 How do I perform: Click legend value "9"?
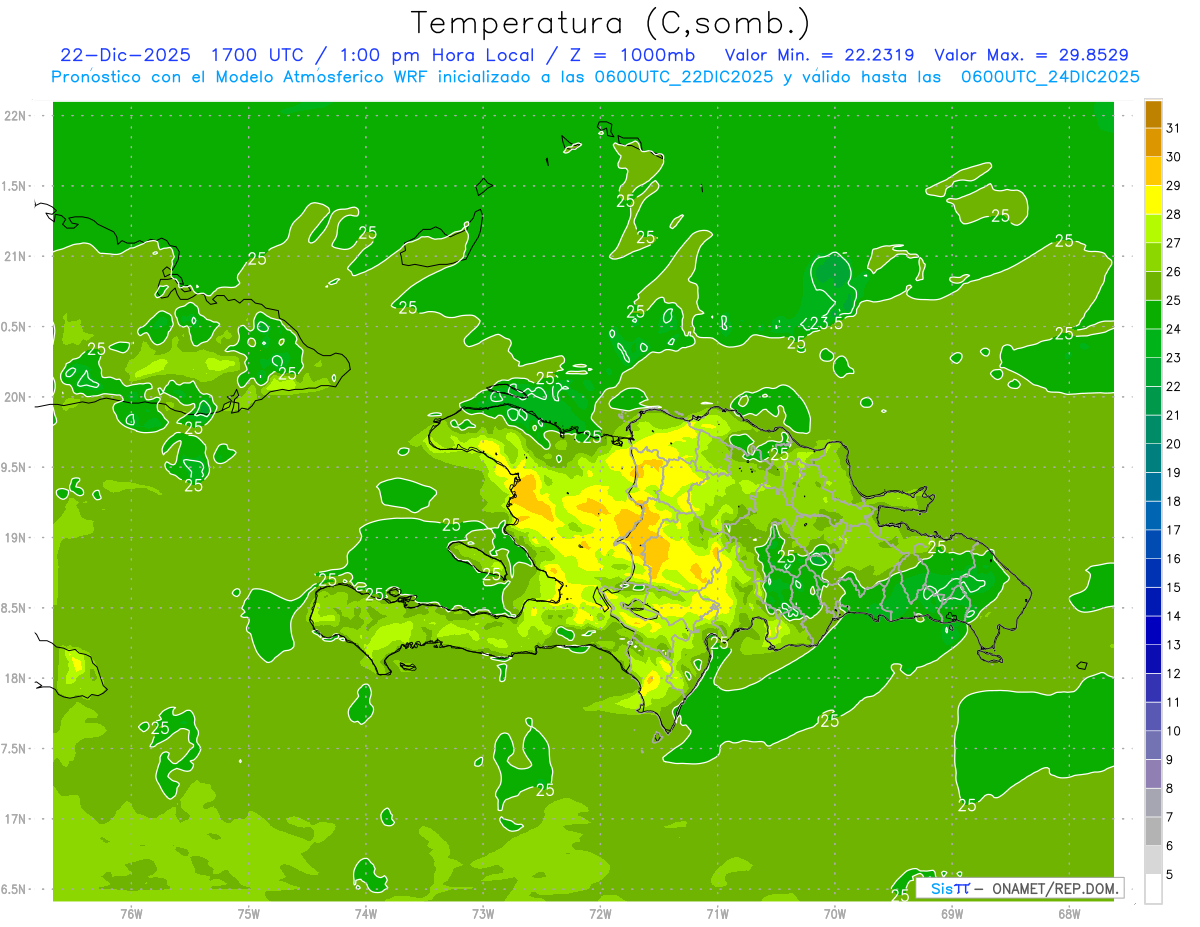click(x=1170, y=760)
